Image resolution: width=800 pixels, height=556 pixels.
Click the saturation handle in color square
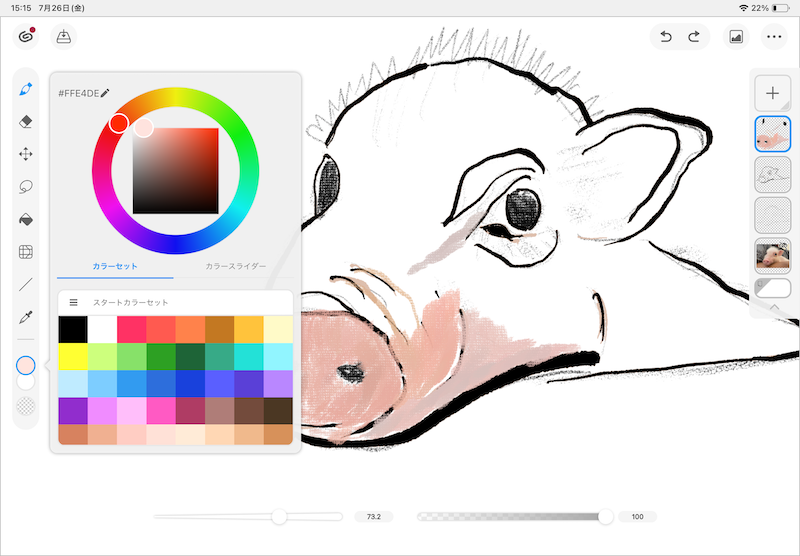point(143,128)
